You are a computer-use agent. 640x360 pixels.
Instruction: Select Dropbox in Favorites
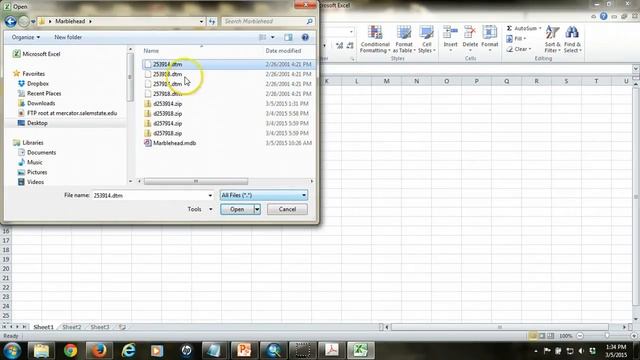[x=38, y=84]
